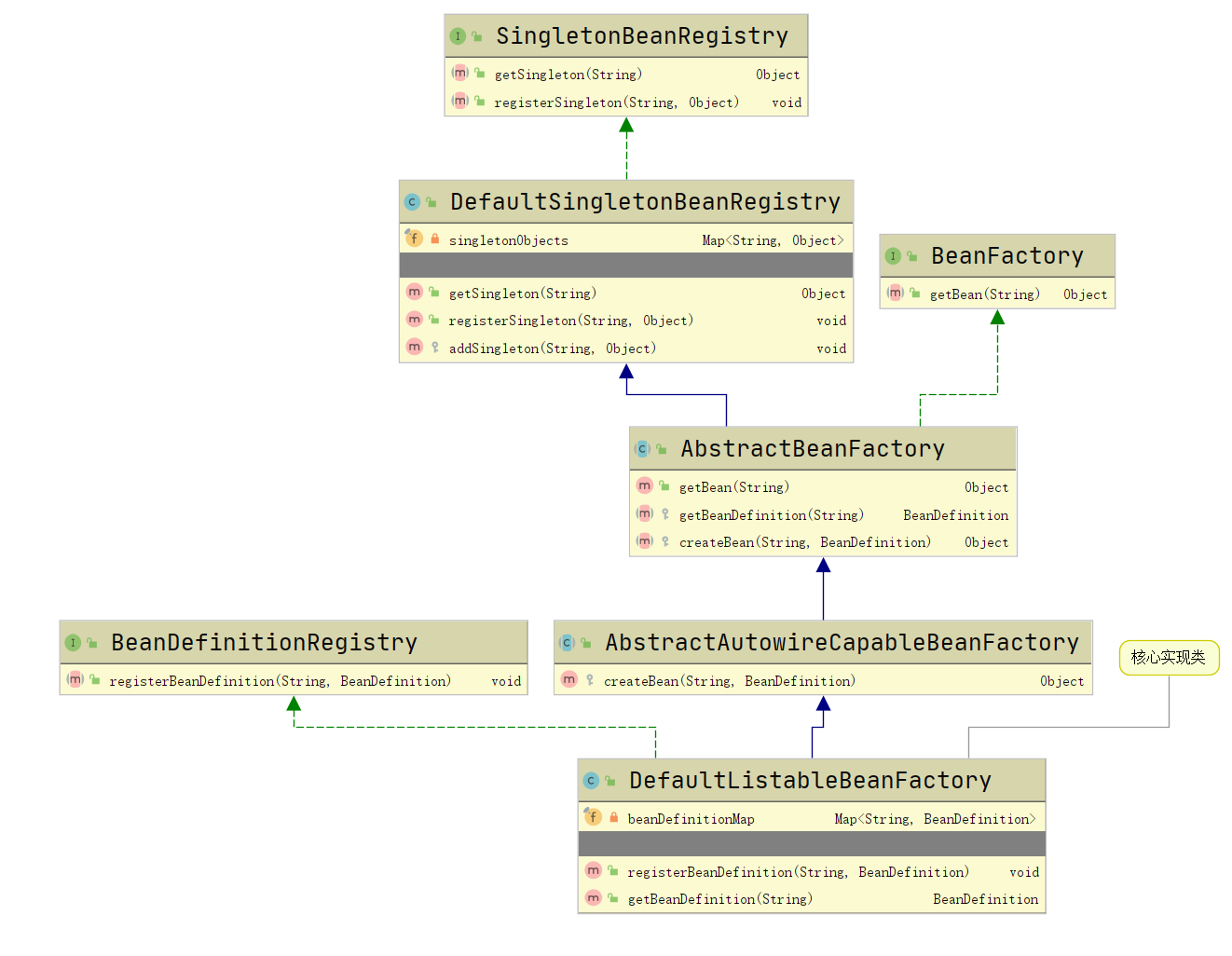Click the abstract method icon beside getBeanDefinition(String) in AbstractBeanFactory

[x=645, y=513]
